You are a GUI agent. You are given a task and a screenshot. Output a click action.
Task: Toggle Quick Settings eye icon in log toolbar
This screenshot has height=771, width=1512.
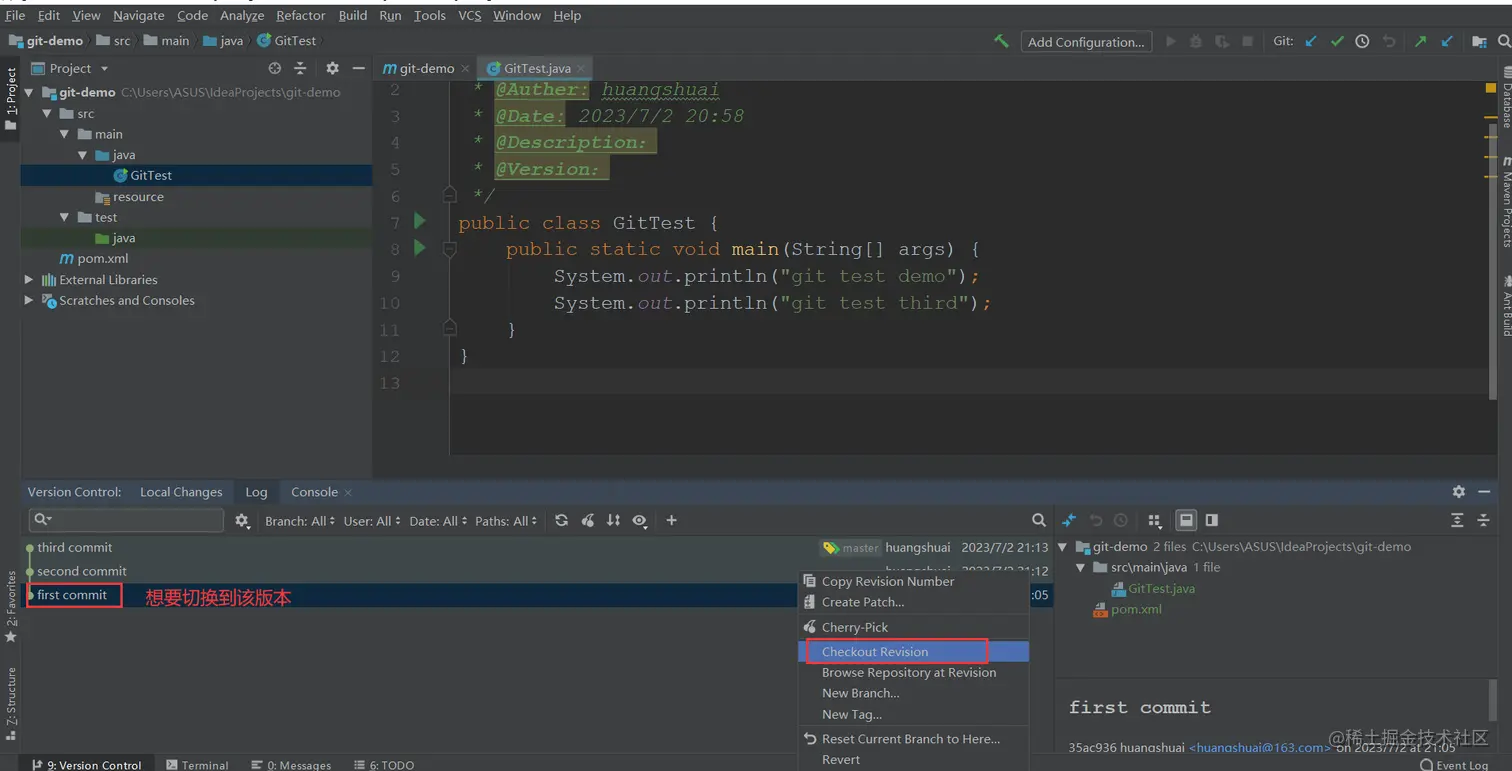[x=640, y=520]
